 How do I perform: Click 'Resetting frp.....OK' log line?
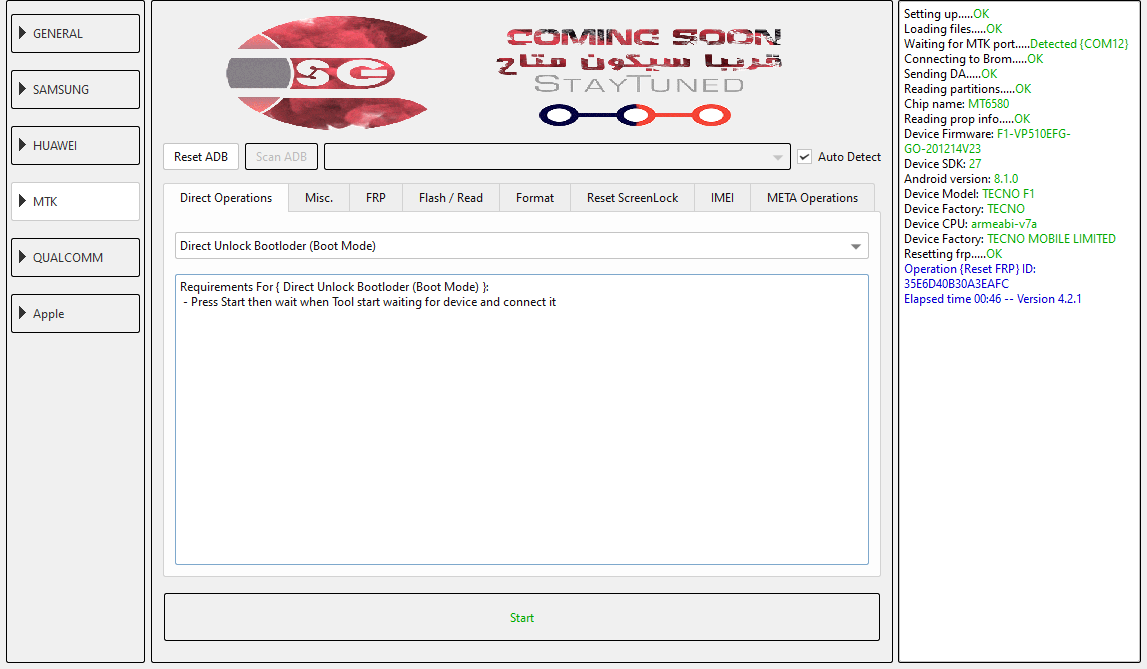click(953, 254)
